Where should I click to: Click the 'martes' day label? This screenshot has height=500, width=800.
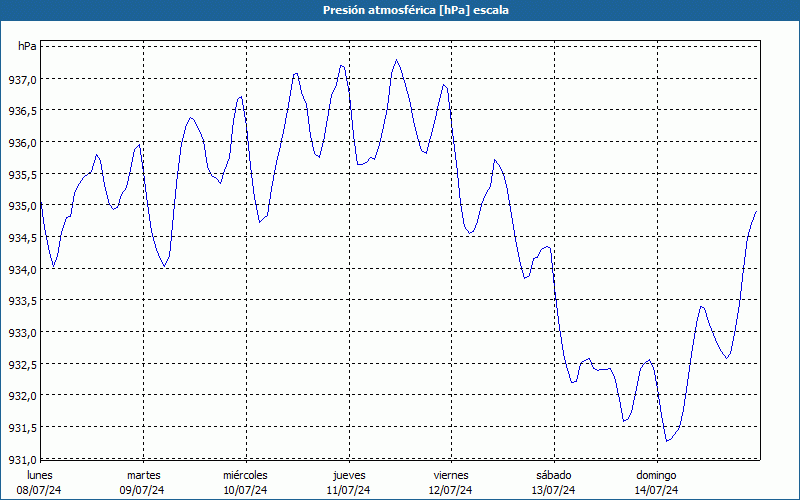144,475
